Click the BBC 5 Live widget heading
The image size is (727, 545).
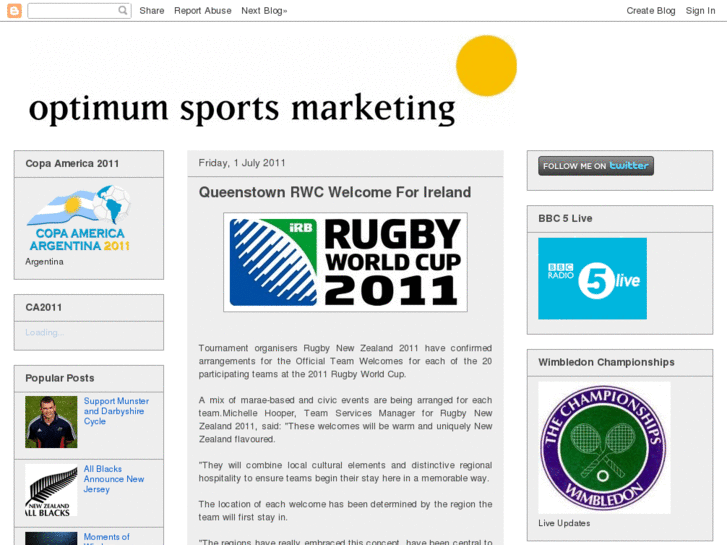pyautogui.click(x=565, y=218)
